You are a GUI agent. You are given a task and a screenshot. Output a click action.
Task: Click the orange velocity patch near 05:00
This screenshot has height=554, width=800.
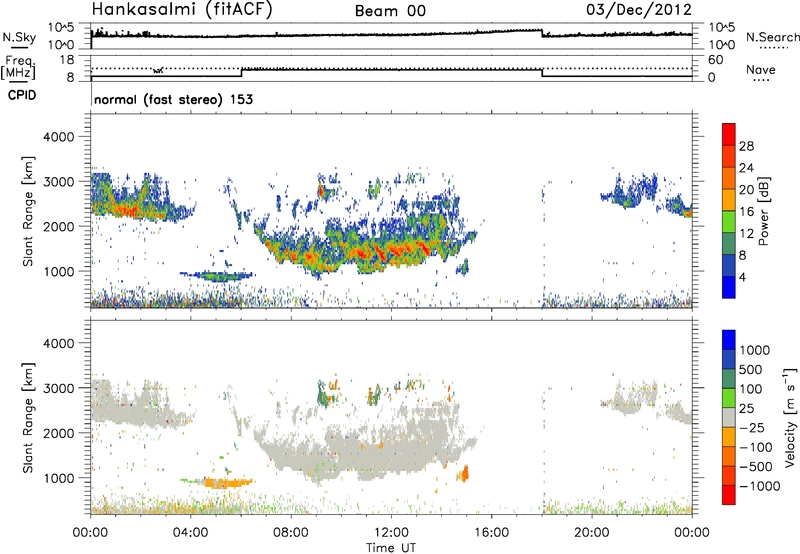224,483
